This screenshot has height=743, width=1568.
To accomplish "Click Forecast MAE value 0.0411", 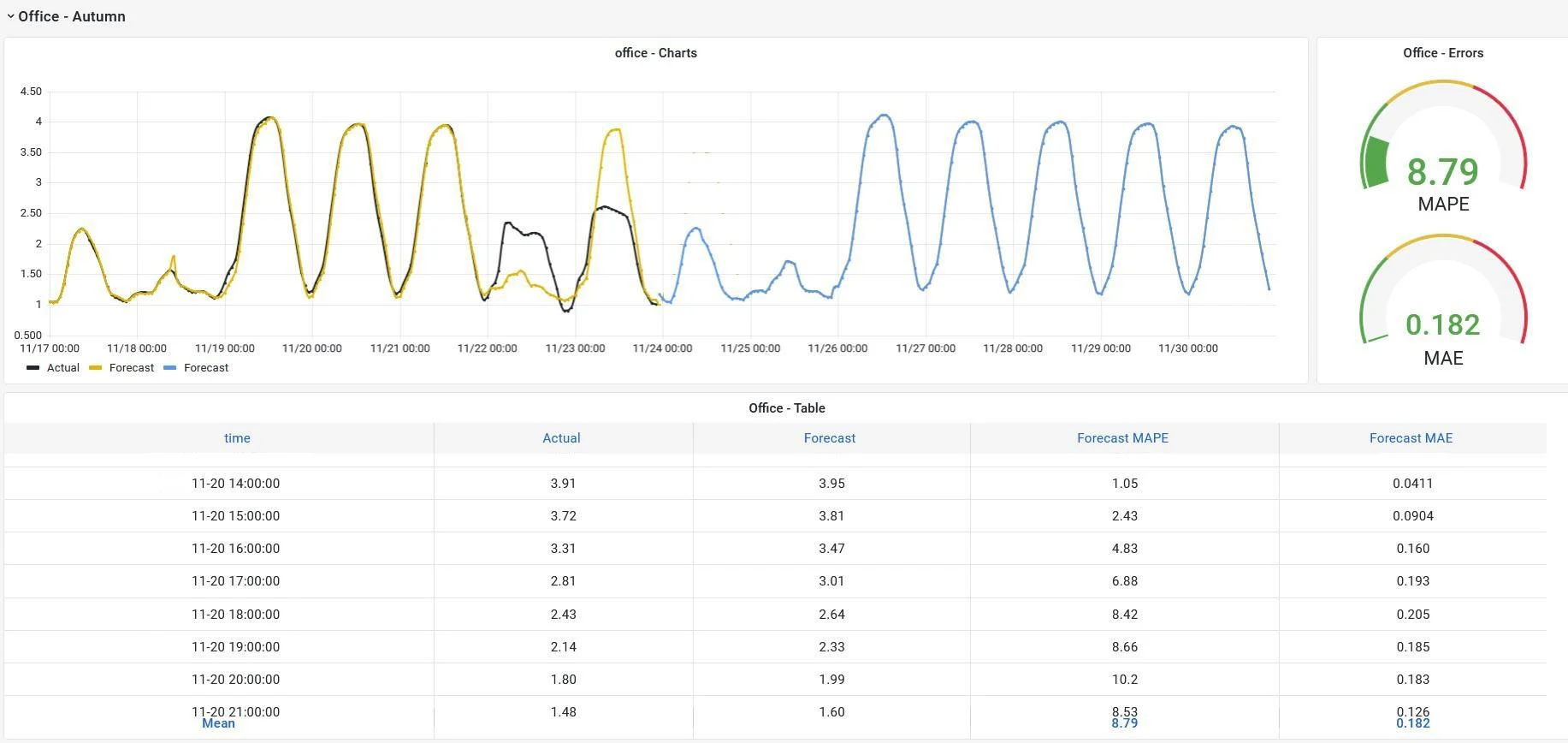I will [1412, 484].
